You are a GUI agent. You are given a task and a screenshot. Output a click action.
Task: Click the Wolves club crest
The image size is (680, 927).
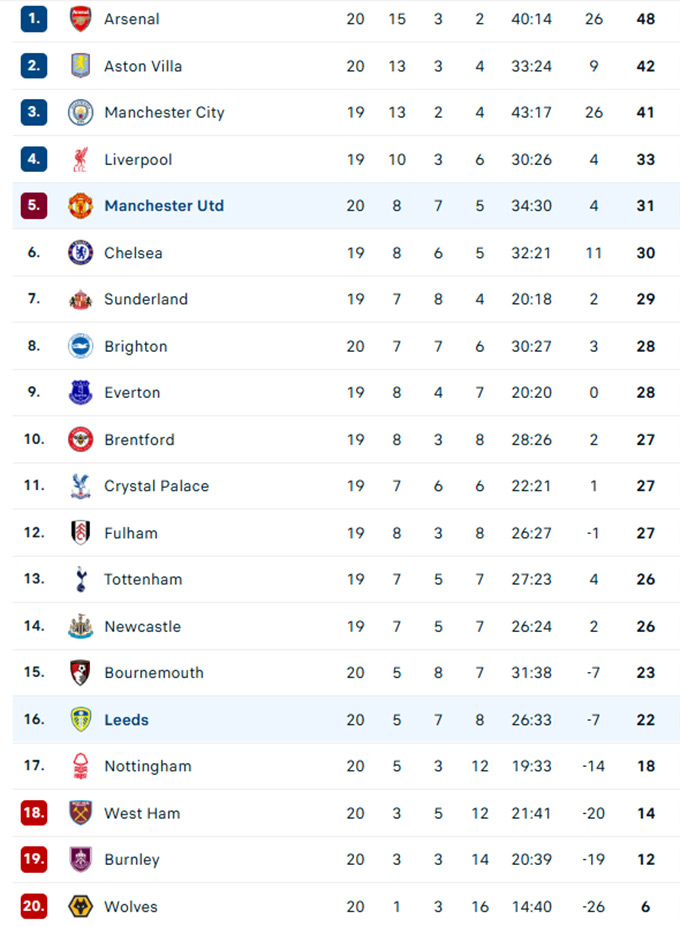(x=80, y=907)
